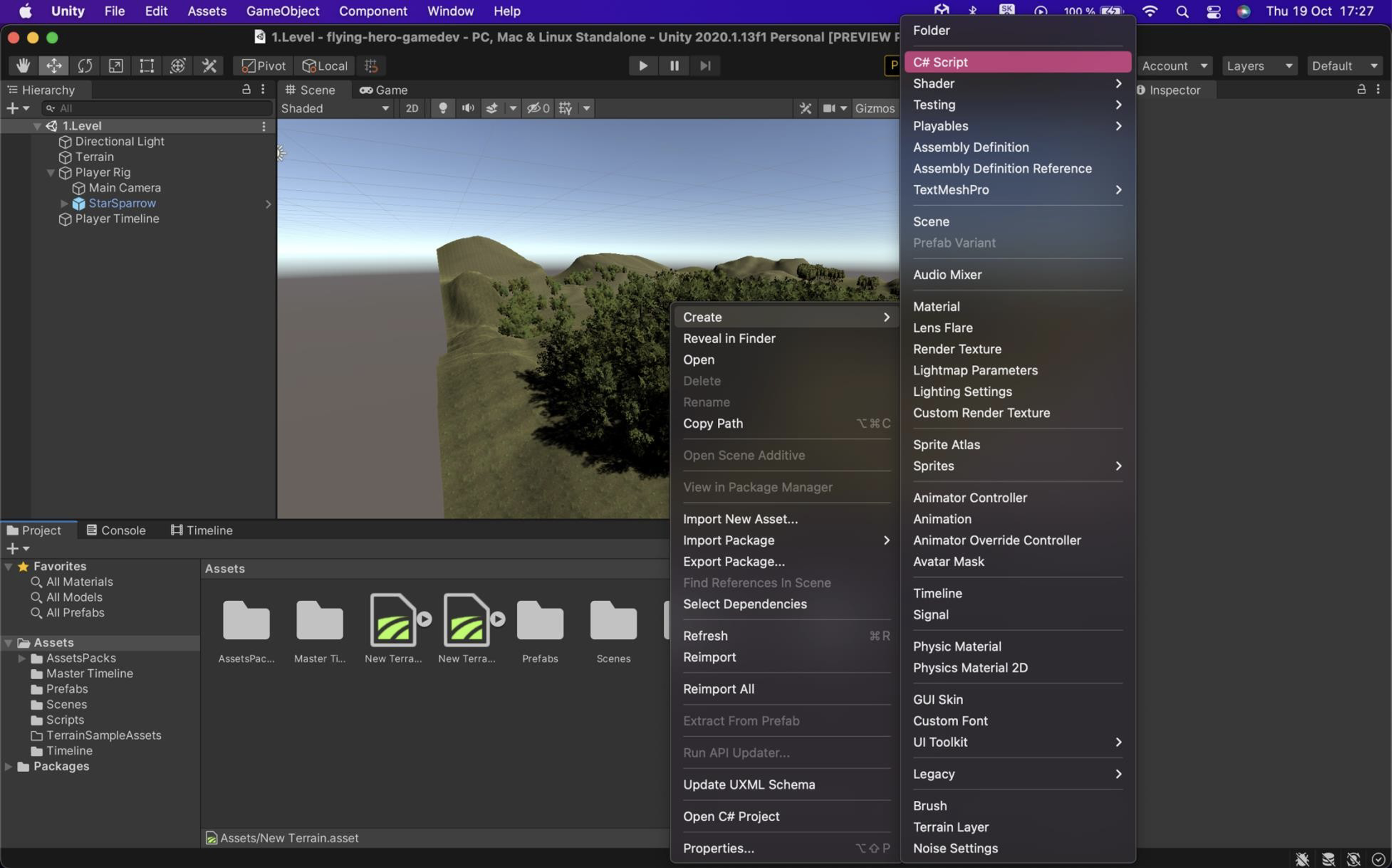Open Scene component editor tools

[x=806, y=108]
